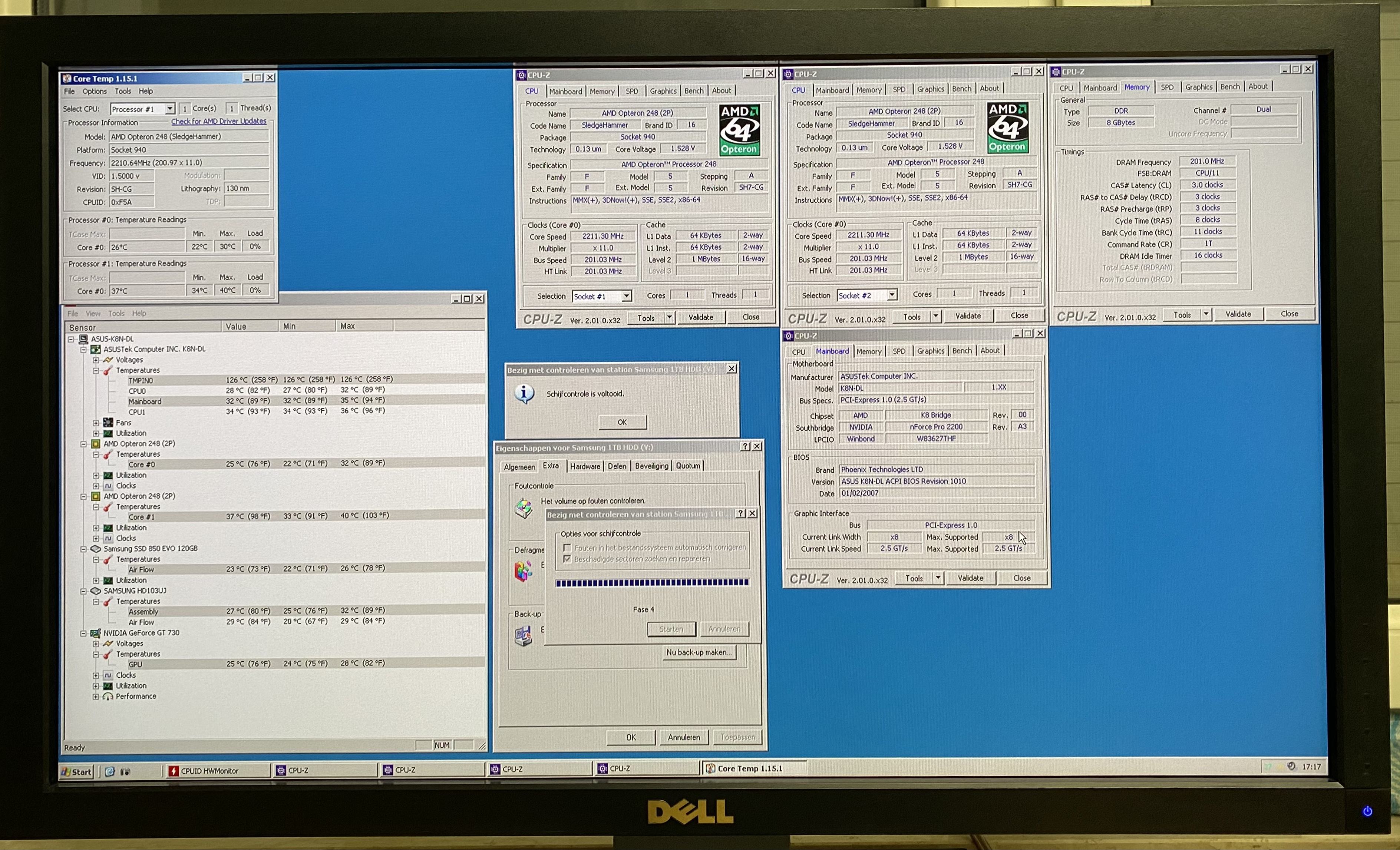Click the NVIDIA GeForce GT 730 card icon
1400x850 pixels.
coord(95,633)
